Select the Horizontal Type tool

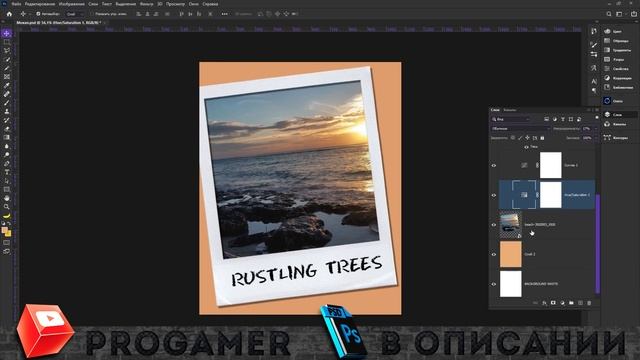[x=7, y=172]
